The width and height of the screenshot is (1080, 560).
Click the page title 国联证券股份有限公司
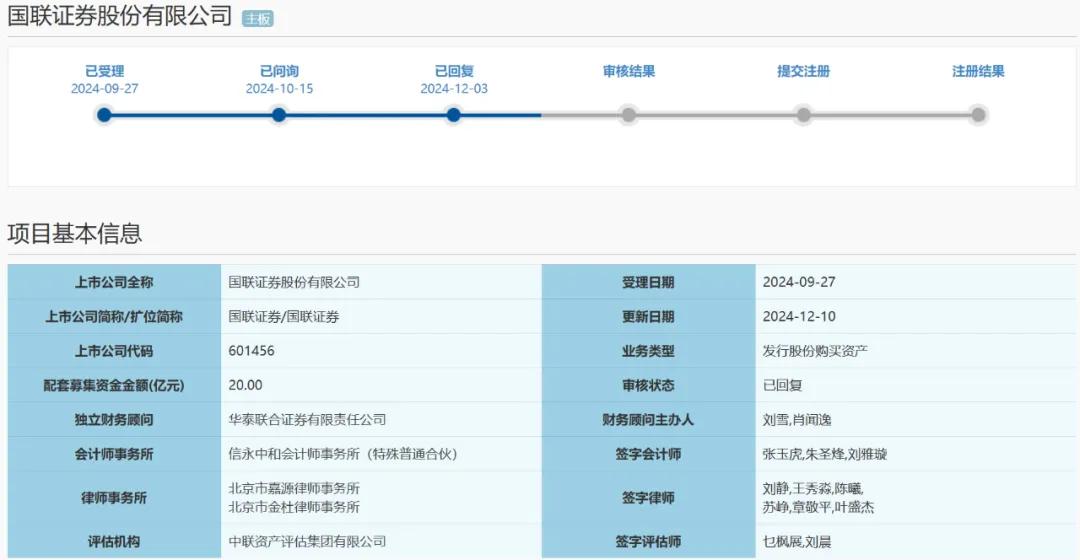point(120,15)
